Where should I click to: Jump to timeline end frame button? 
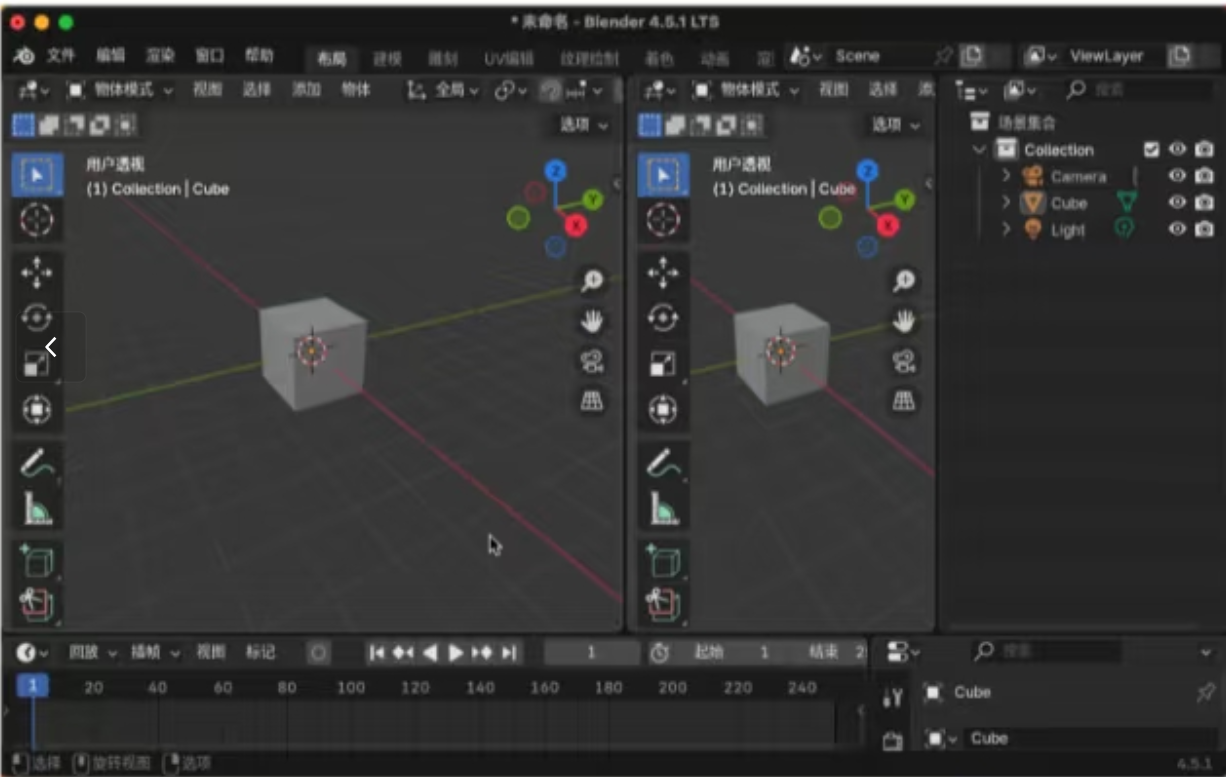(x=509, y=653)
